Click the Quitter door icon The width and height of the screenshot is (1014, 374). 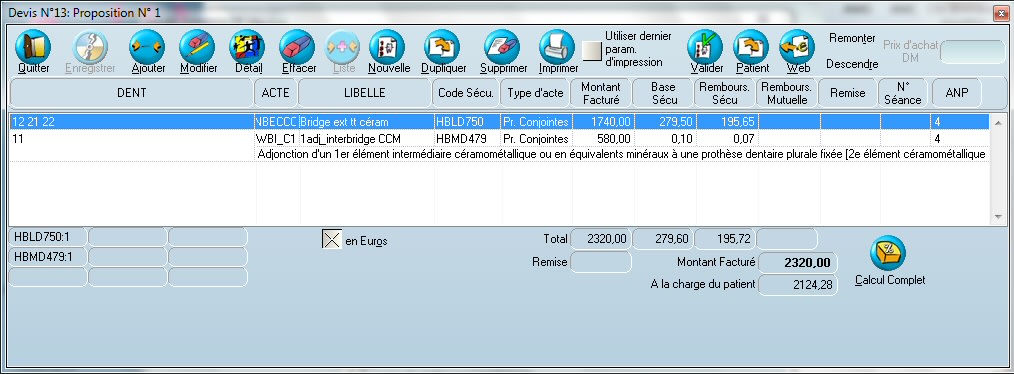point(32,47)
